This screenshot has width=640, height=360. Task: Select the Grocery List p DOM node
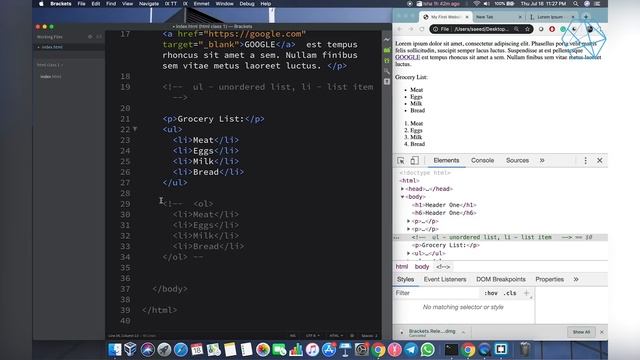(446, 245)
